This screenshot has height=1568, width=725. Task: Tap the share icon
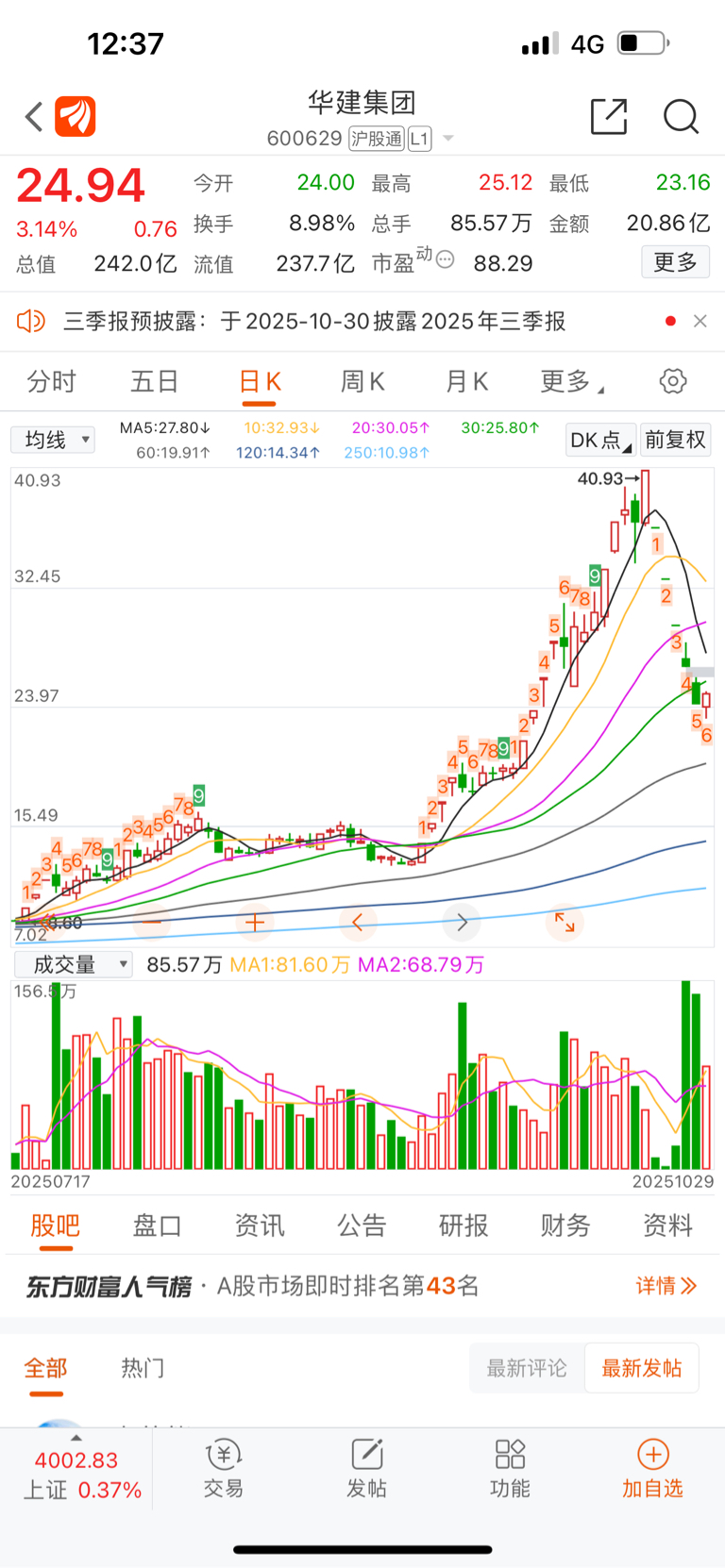point(609,117)
